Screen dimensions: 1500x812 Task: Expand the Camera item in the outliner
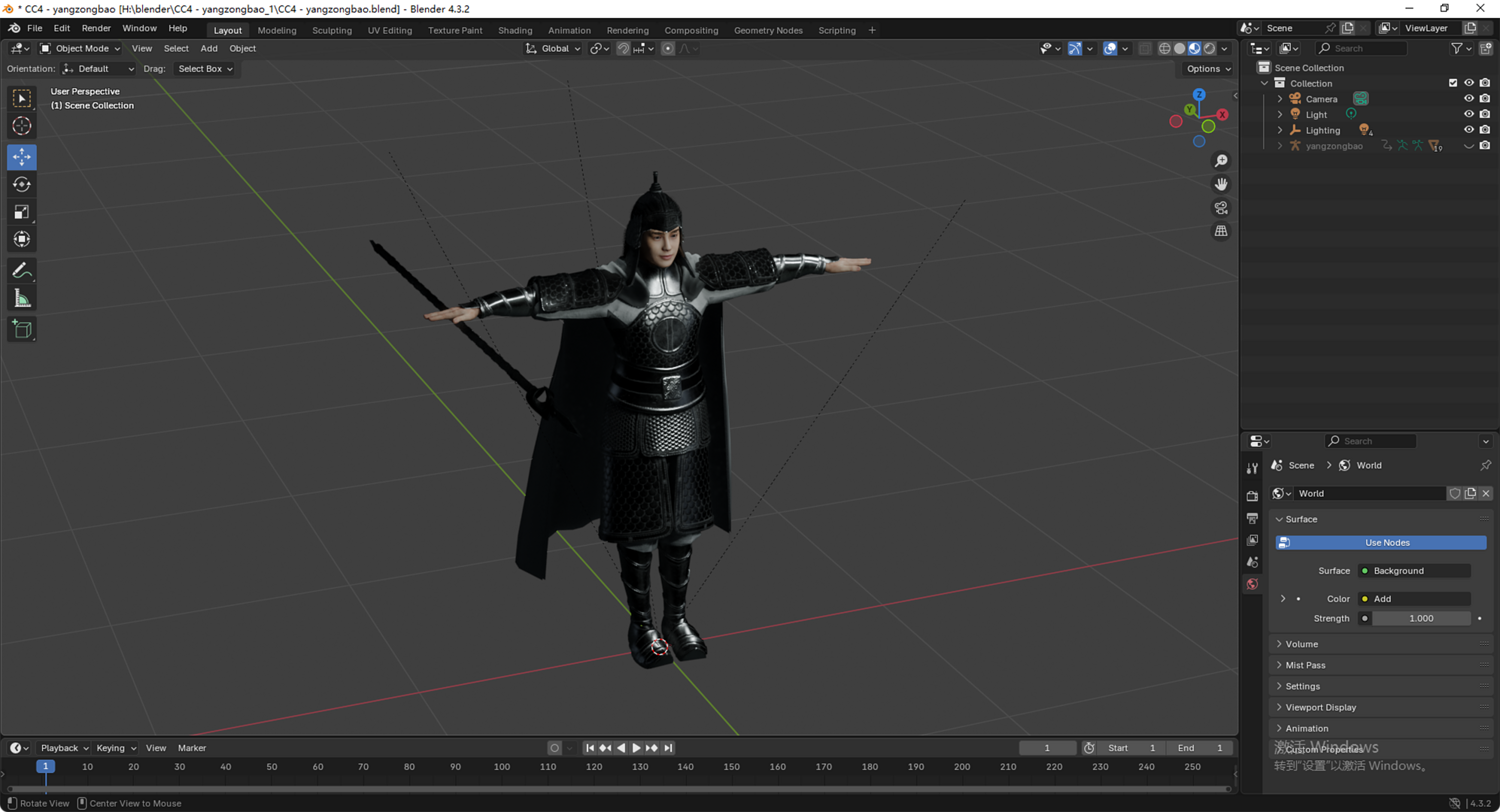pos(1280,99)
